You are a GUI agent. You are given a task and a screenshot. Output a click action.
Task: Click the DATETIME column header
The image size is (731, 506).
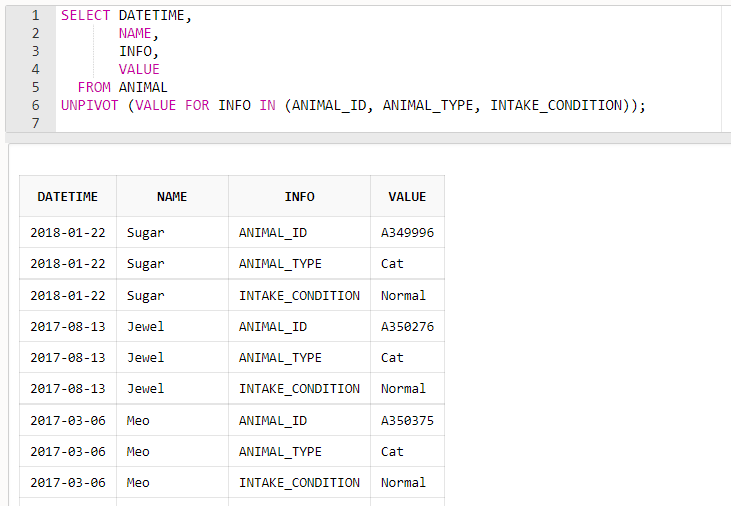[x=68, y=196]
